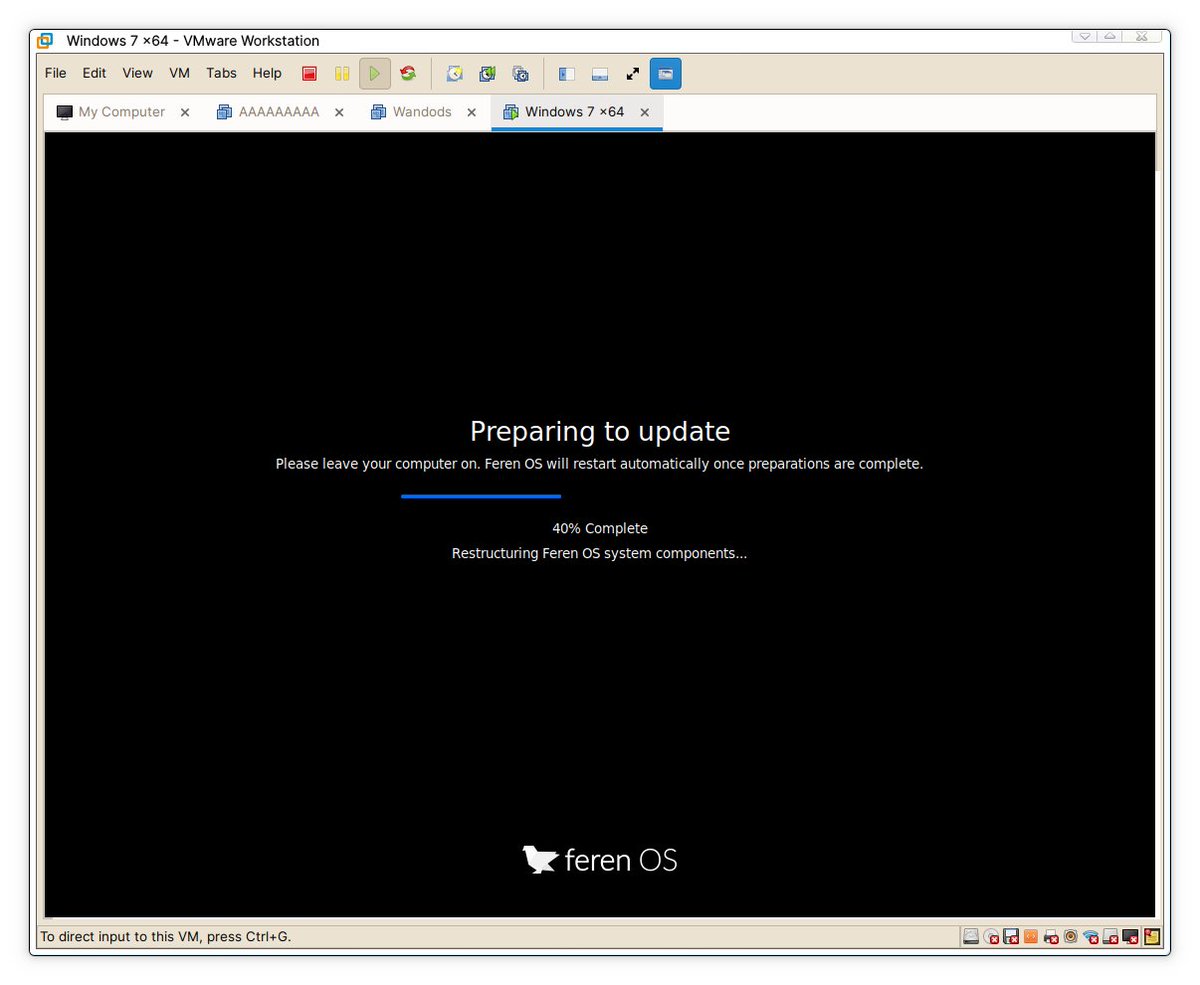The width and height of the screenshot is (1200, 985).
Task: Restart the guest with the reset icon
Action: coord(408,74)
